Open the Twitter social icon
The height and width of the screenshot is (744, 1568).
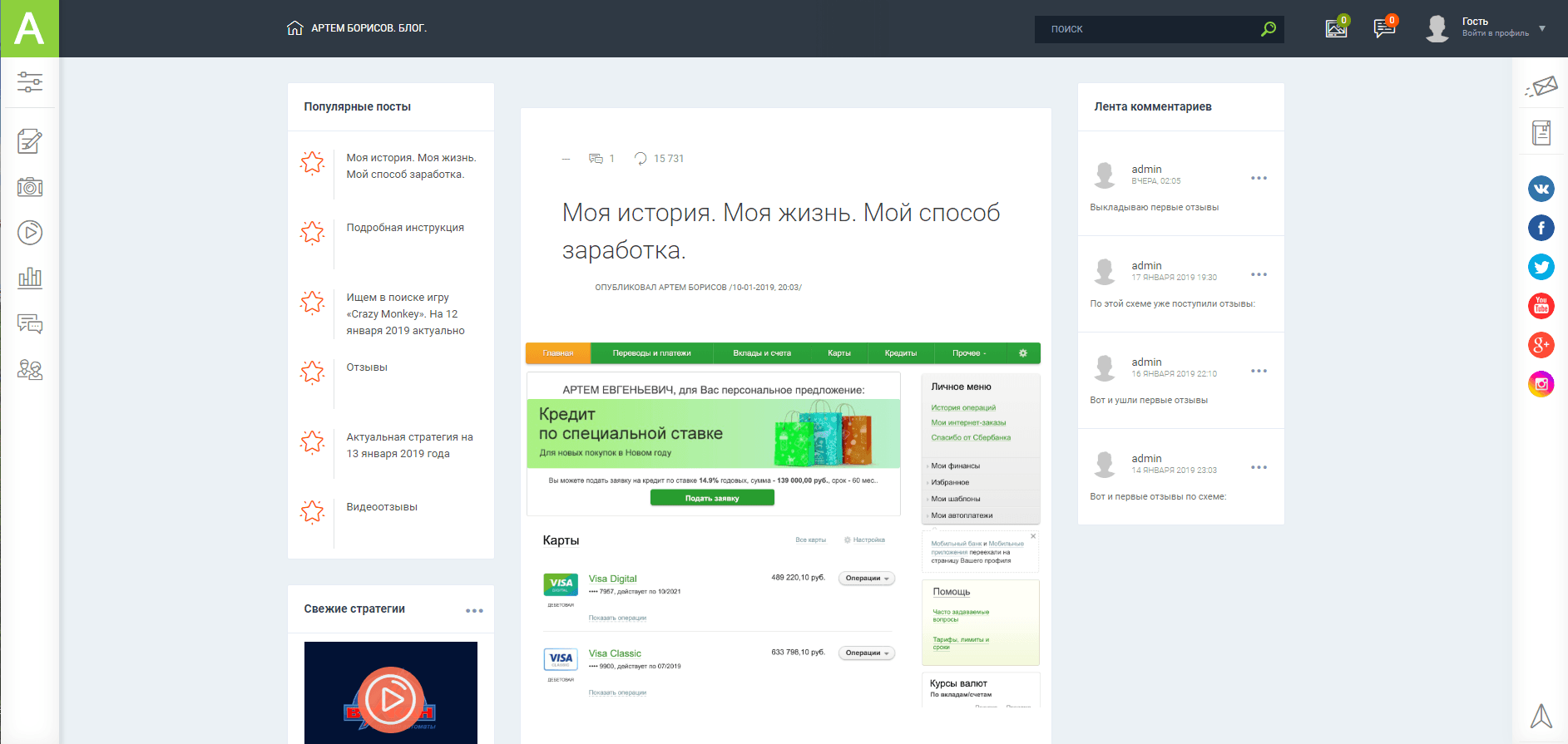tap(1541, 267)
